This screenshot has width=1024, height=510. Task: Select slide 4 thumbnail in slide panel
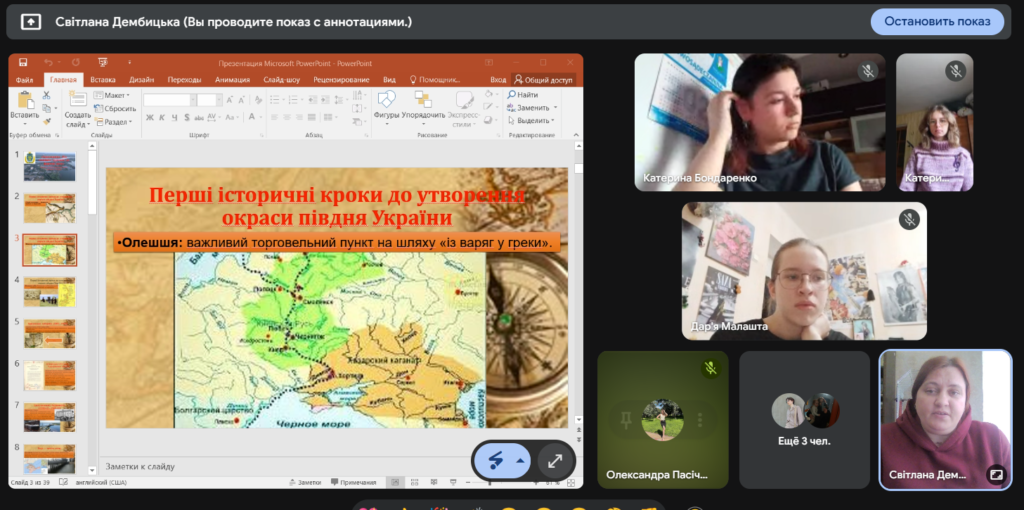[x=49, y=291]
